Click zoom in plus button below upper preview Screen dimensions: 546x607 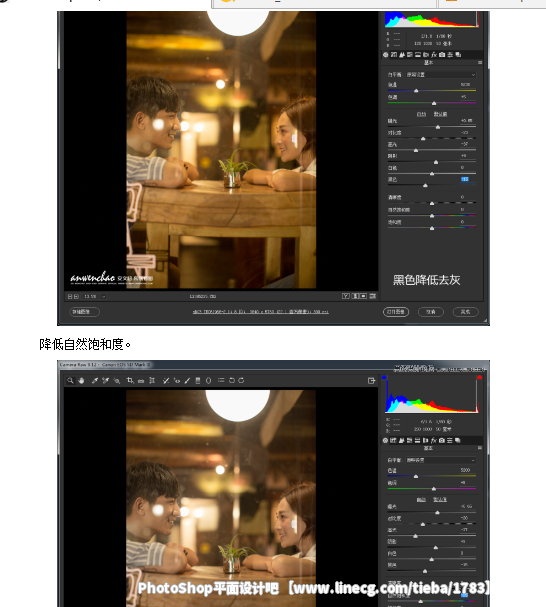pyautogui.click(x=76, y=297)
